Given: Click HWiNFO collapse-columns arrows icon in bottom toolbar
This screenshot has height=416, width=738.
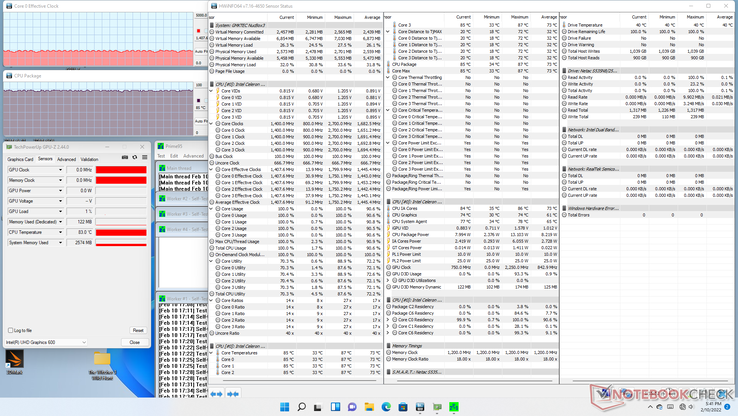Looking at the screenshot, I should coord(233,394).
